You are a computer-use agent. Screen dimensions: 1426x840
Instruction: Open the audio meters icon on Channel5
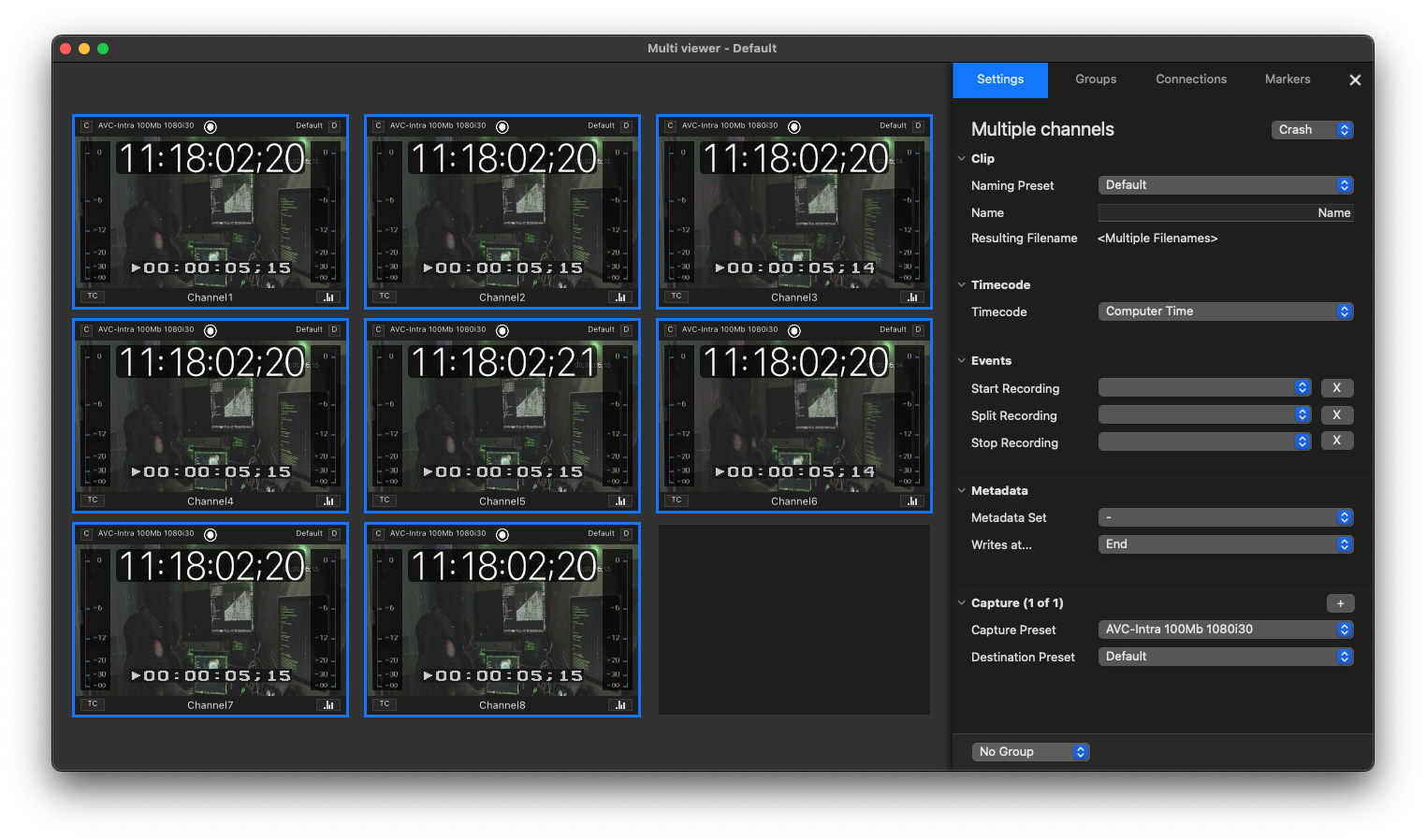620,501
